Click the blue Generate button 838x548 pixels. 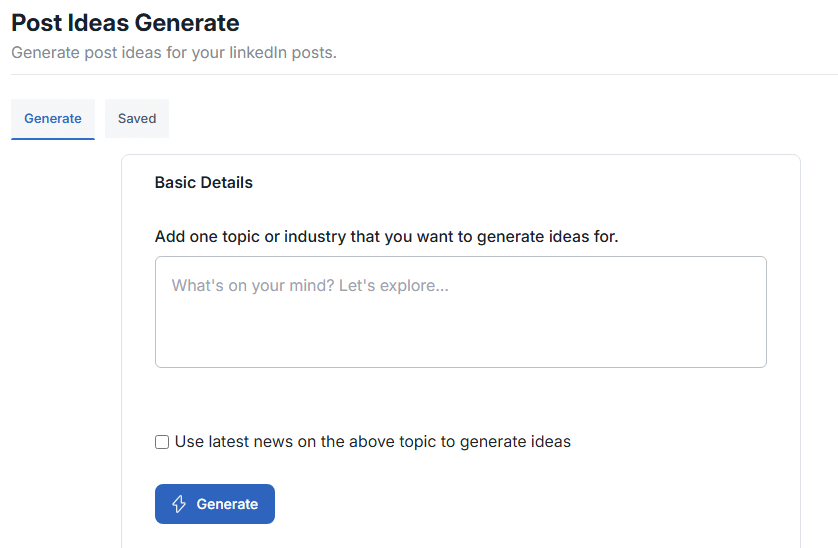click(x=215, y=504)
